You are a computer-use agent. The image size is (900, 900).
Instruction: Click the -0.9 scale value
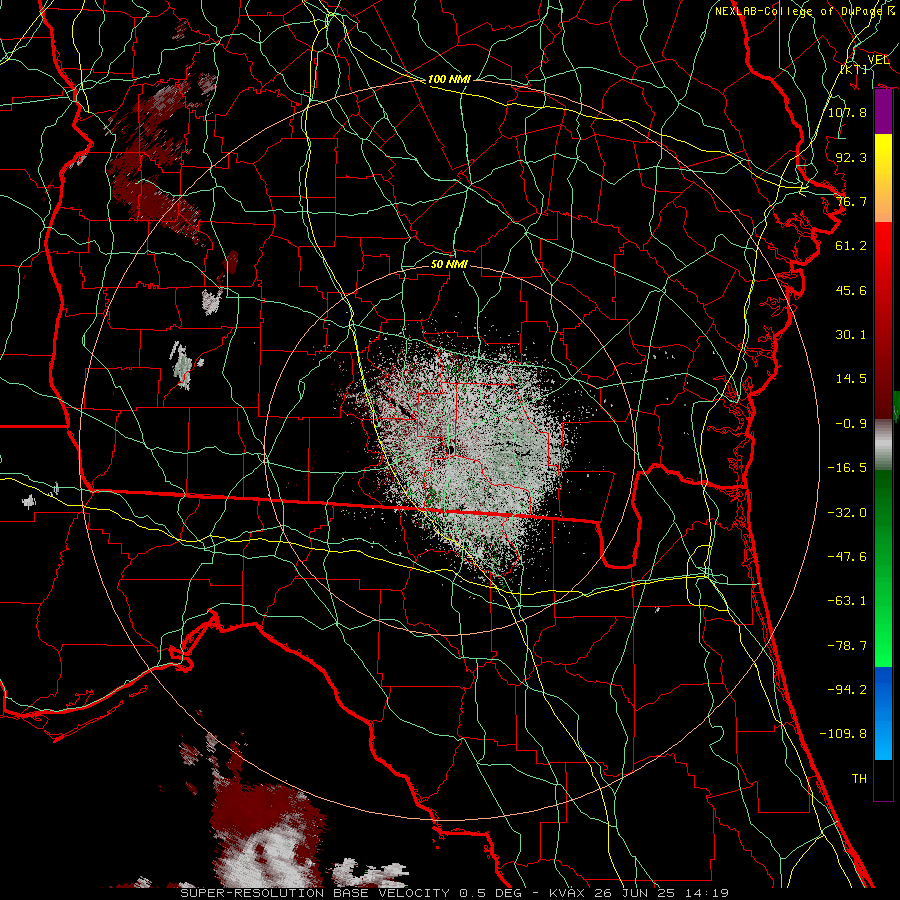(851, 424)
